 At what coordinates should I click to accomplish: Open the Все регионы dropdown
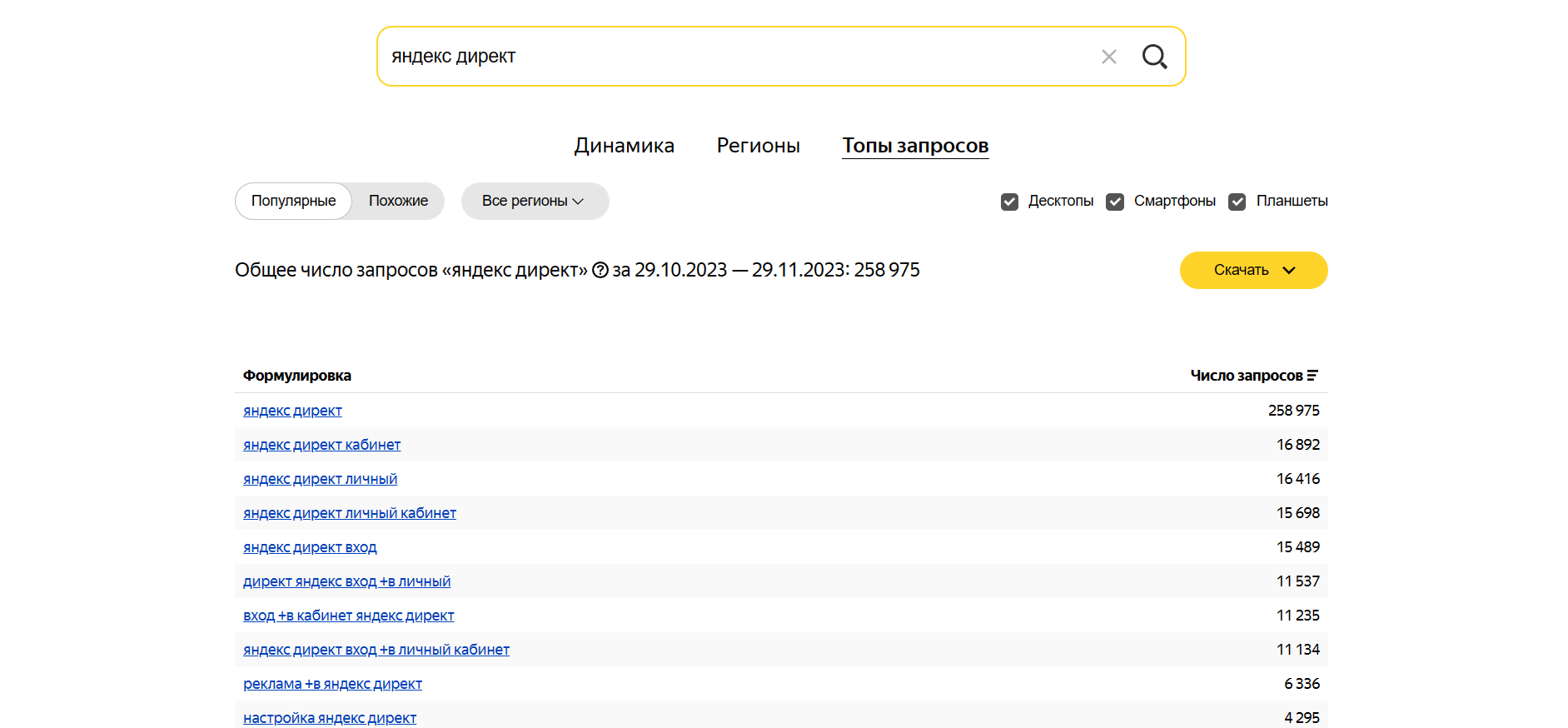[x=535, y=201]
